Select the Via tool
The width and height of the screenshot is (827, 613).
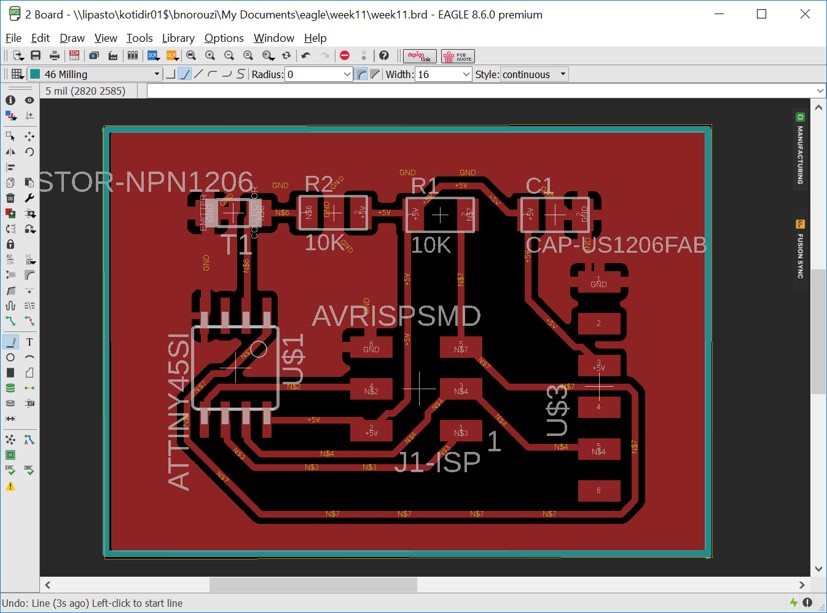(x=10, y=388)
